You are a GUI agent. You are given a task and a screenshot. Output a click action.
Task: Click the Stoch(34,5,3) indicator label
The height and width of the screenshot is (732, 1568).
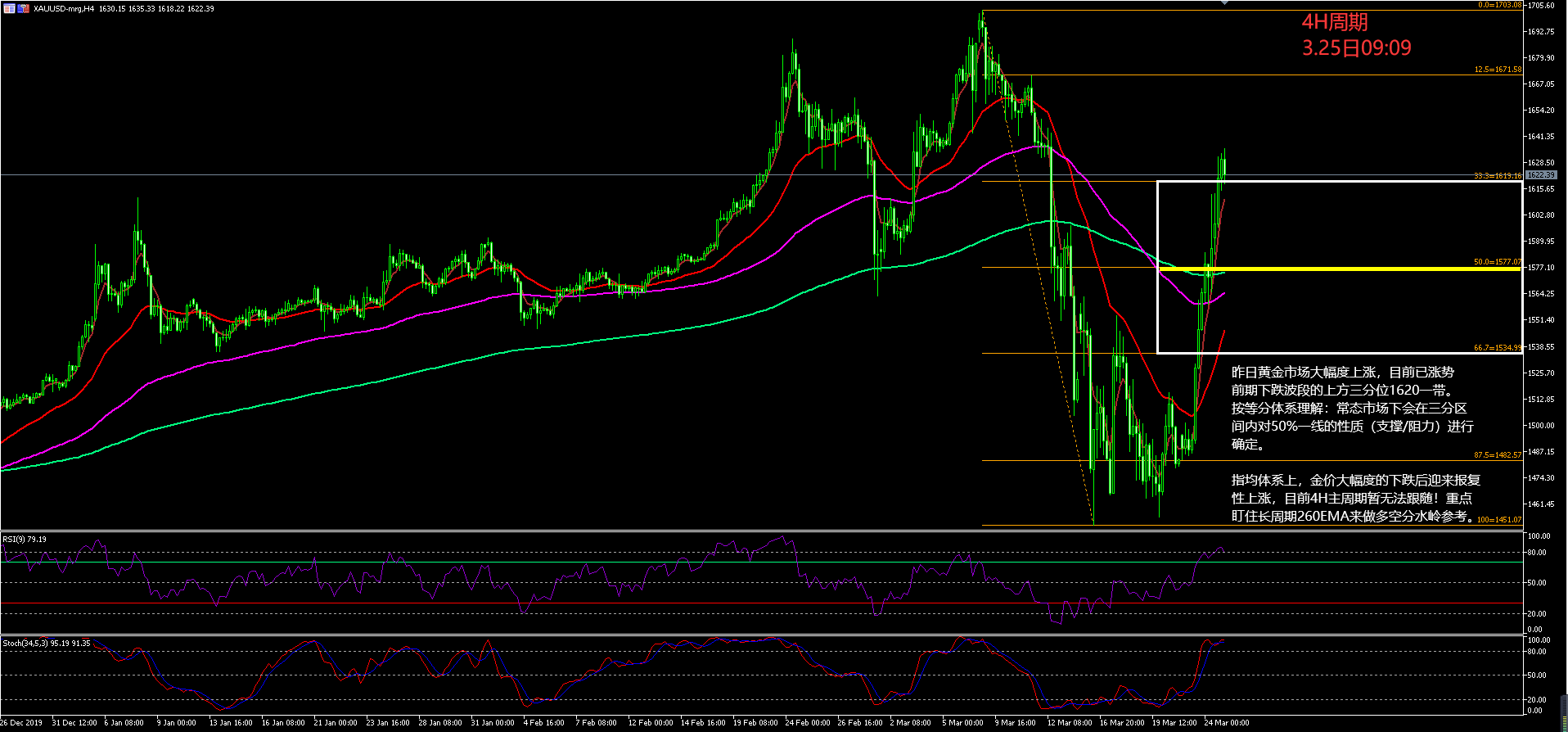(x=47, y=644)
